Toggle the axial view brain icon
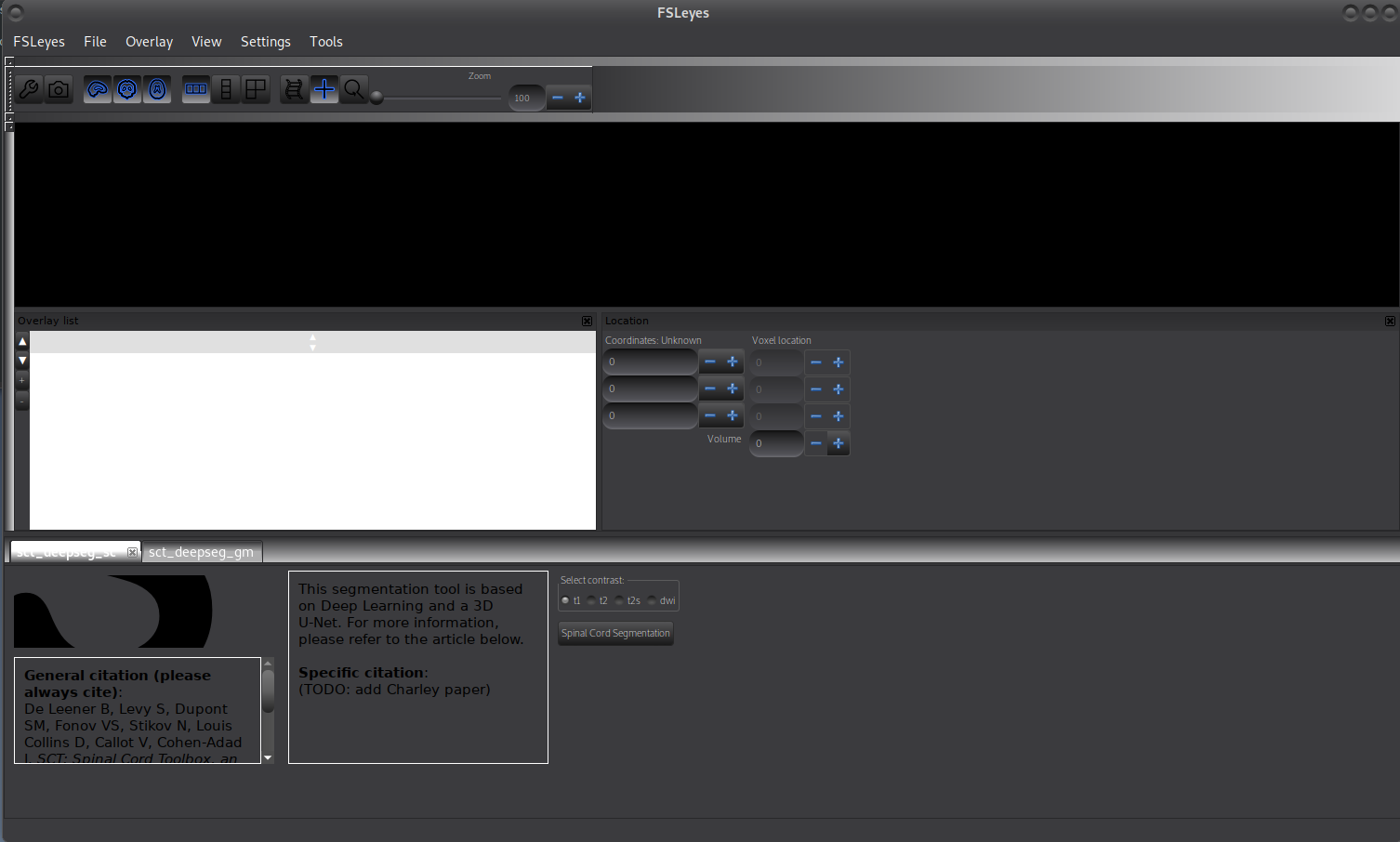The width and height of the screenshot is (1400, 842). coord(157,89)
